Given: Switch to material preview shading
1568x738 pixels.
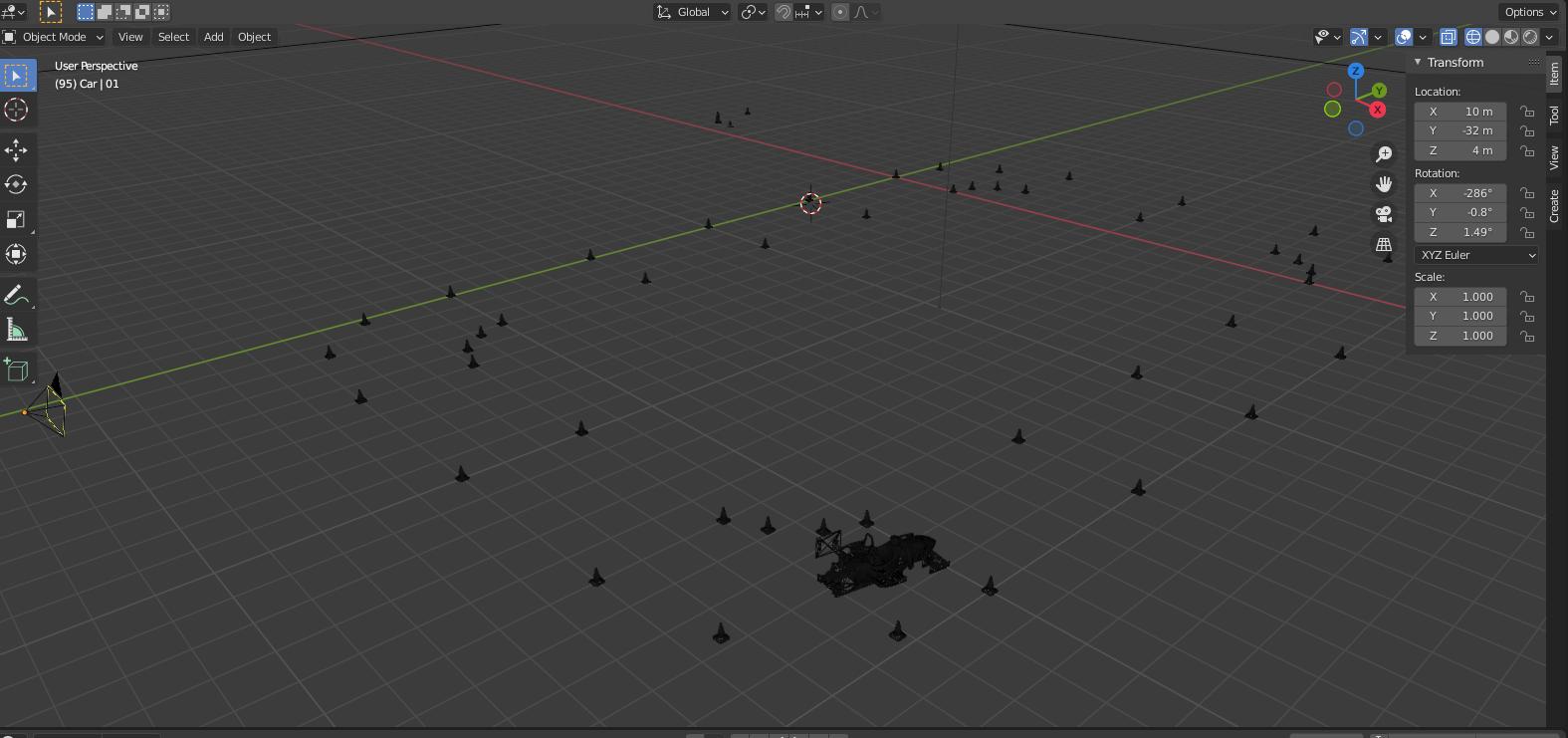Looking at the screenshot, I should pyautogui.click(x=1511, y=37).
